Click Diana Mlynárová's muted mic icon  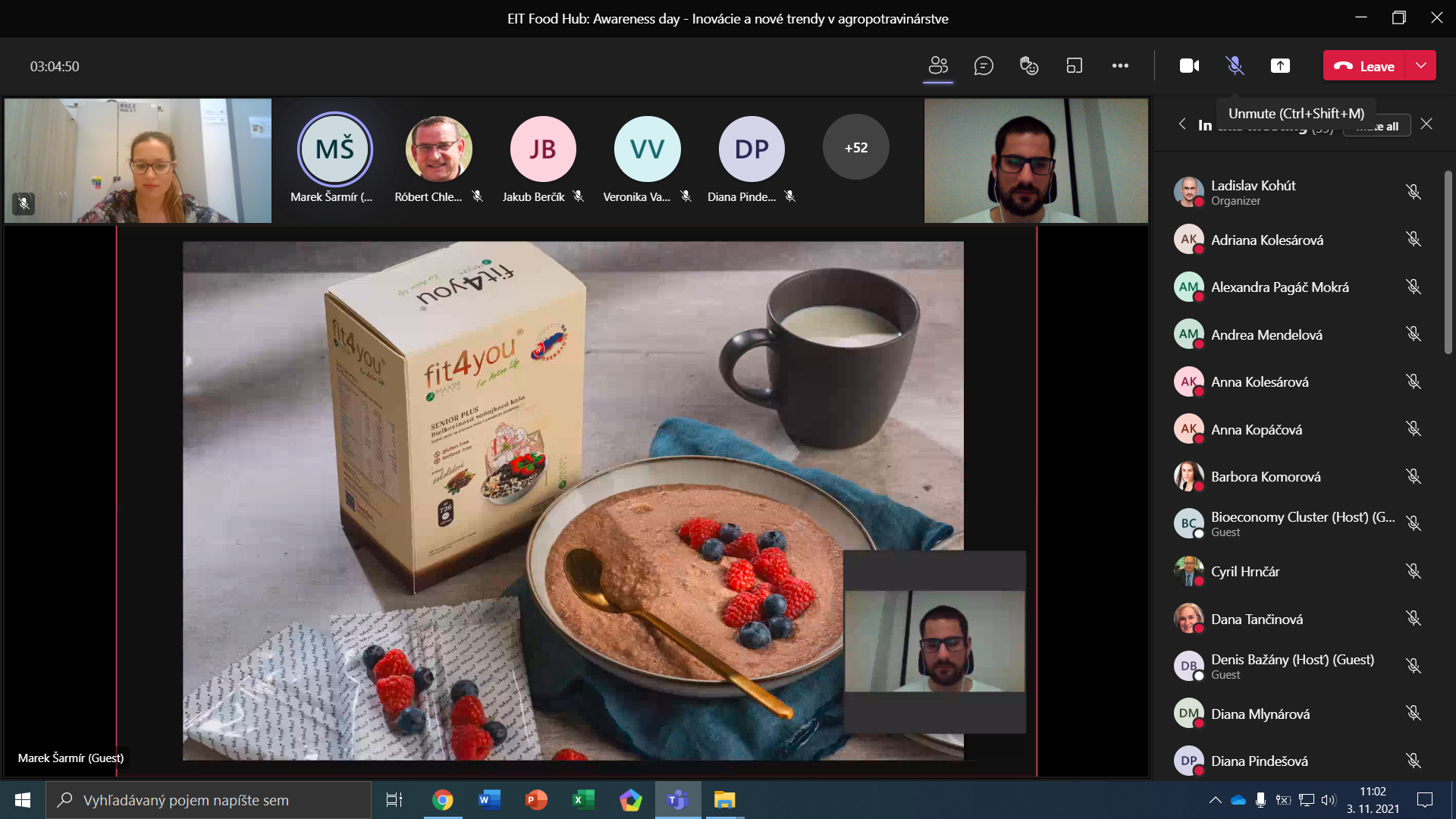coord(1414,714)
